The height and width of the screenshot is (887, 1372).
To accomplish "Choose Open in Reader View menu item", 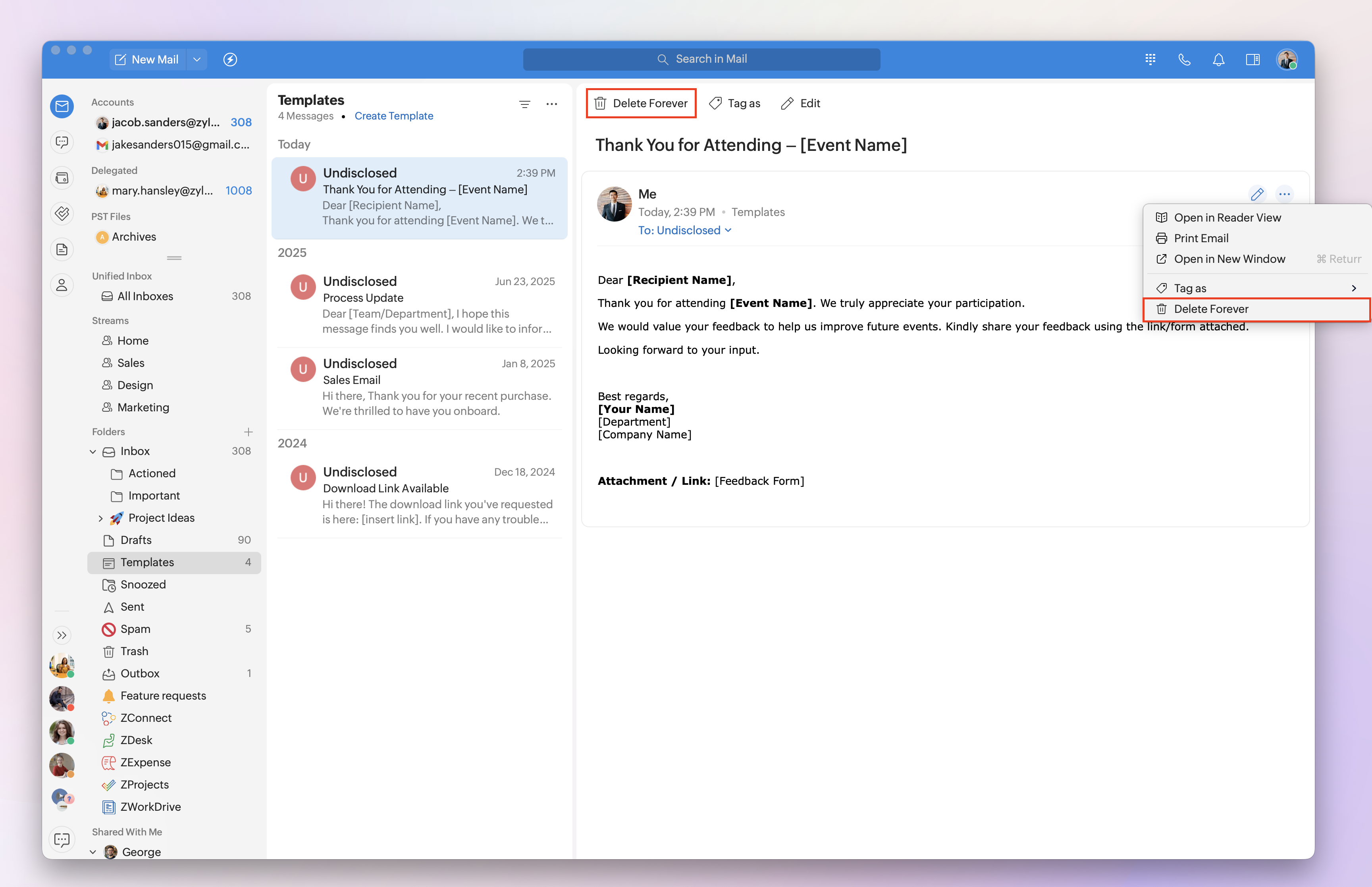I will [x=1227, y=218].
